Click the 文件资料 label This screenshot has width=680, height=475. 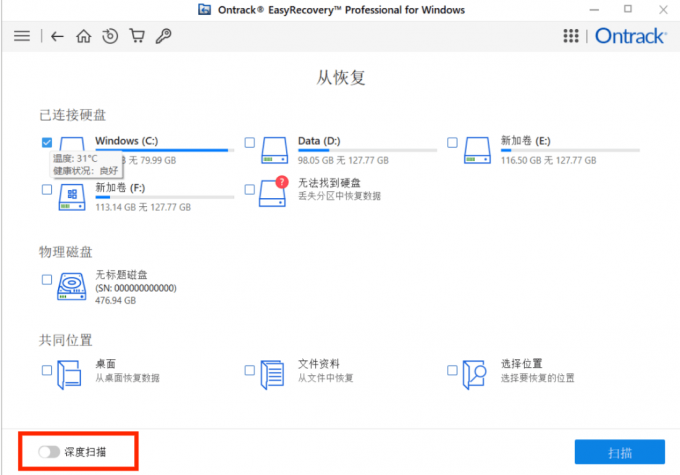pyautogui.click(x=319, y=364)
